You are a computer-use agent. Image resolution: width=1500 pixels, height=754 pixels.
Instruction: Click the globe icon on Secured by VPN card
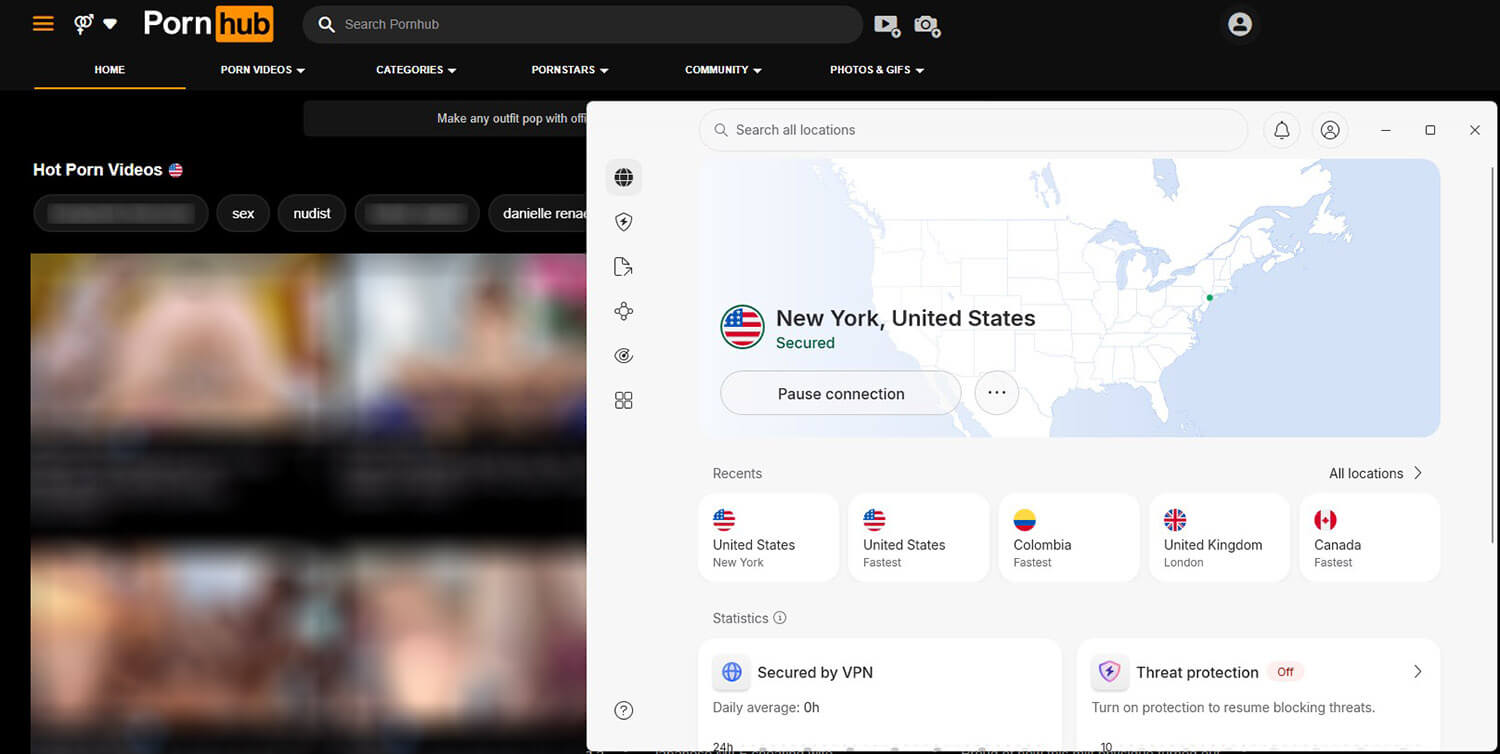tap(732, 672)
